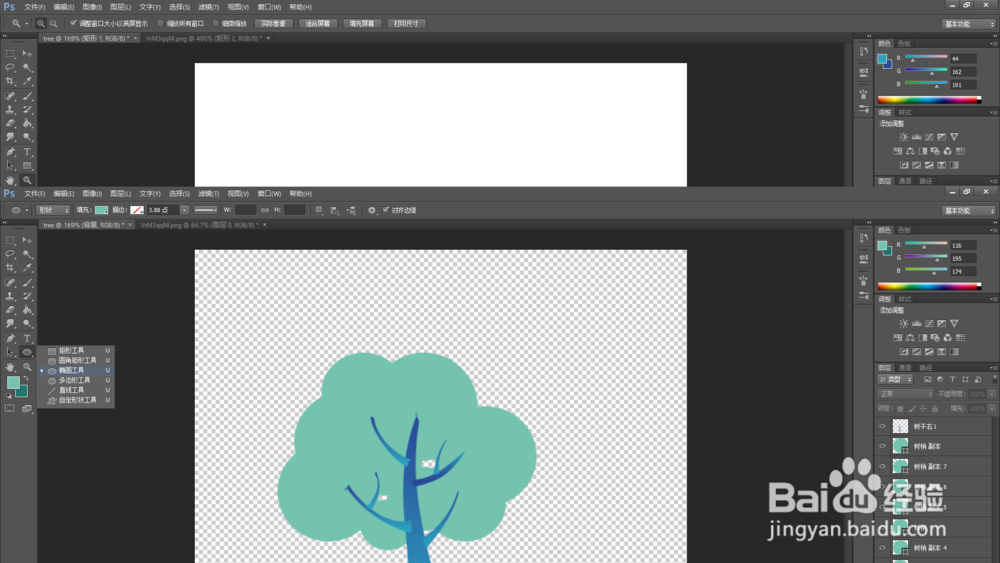Click link width-height chain icon
This screenshot has height=563, width=1000.
tap(265, 210)
